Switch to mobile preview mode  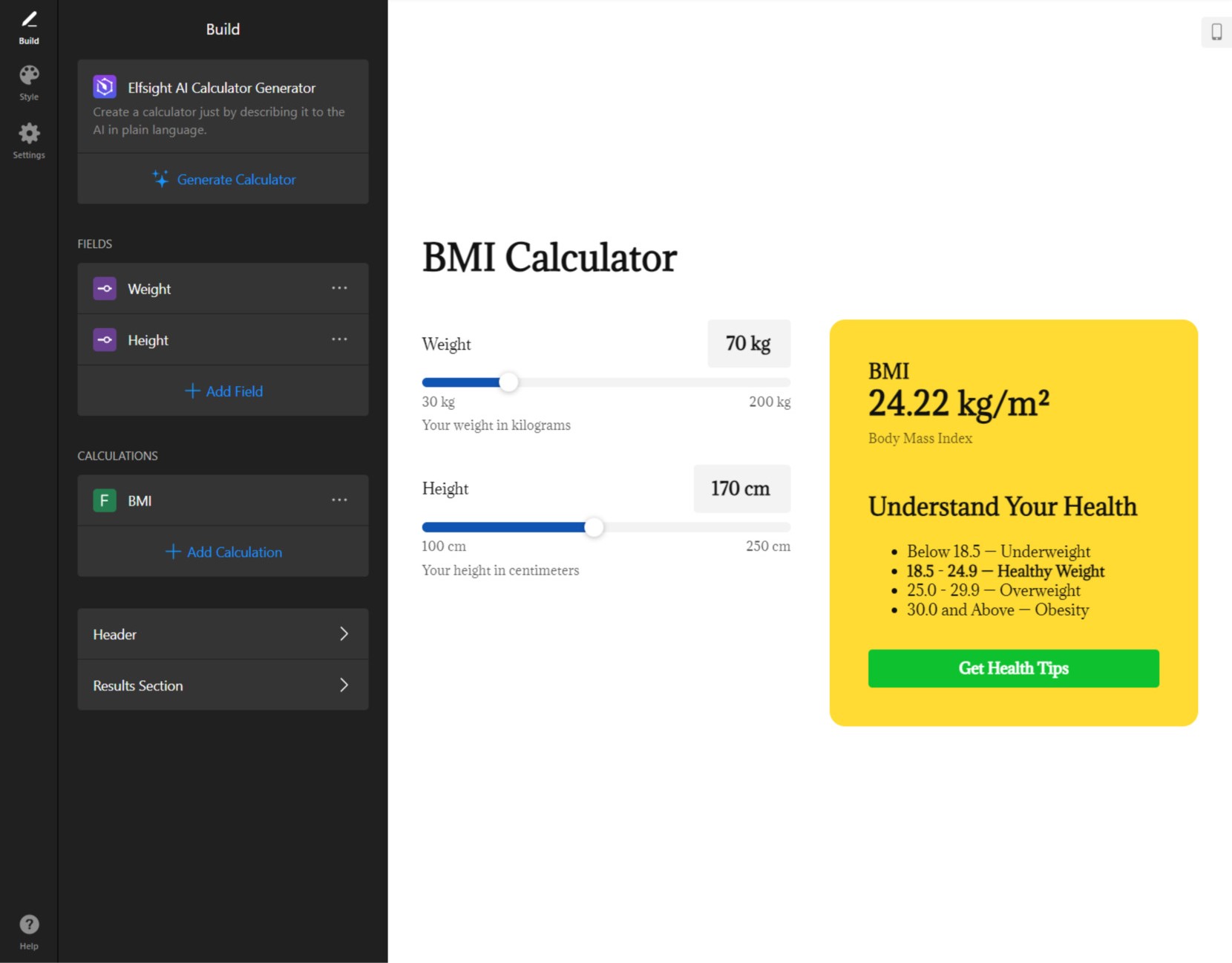(1216, 32)
